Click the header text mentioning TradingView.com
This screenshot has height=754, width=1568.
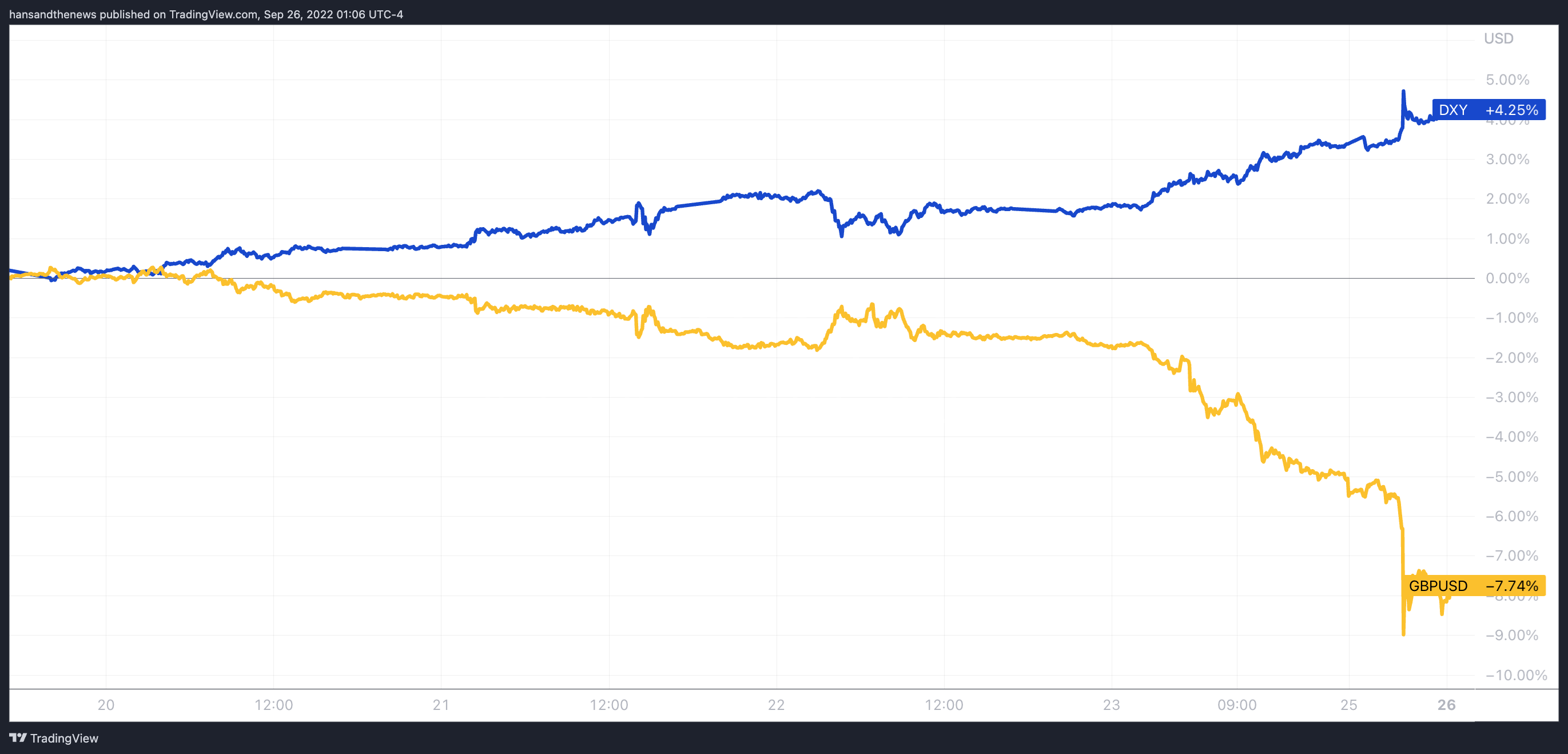coord(206,14)
